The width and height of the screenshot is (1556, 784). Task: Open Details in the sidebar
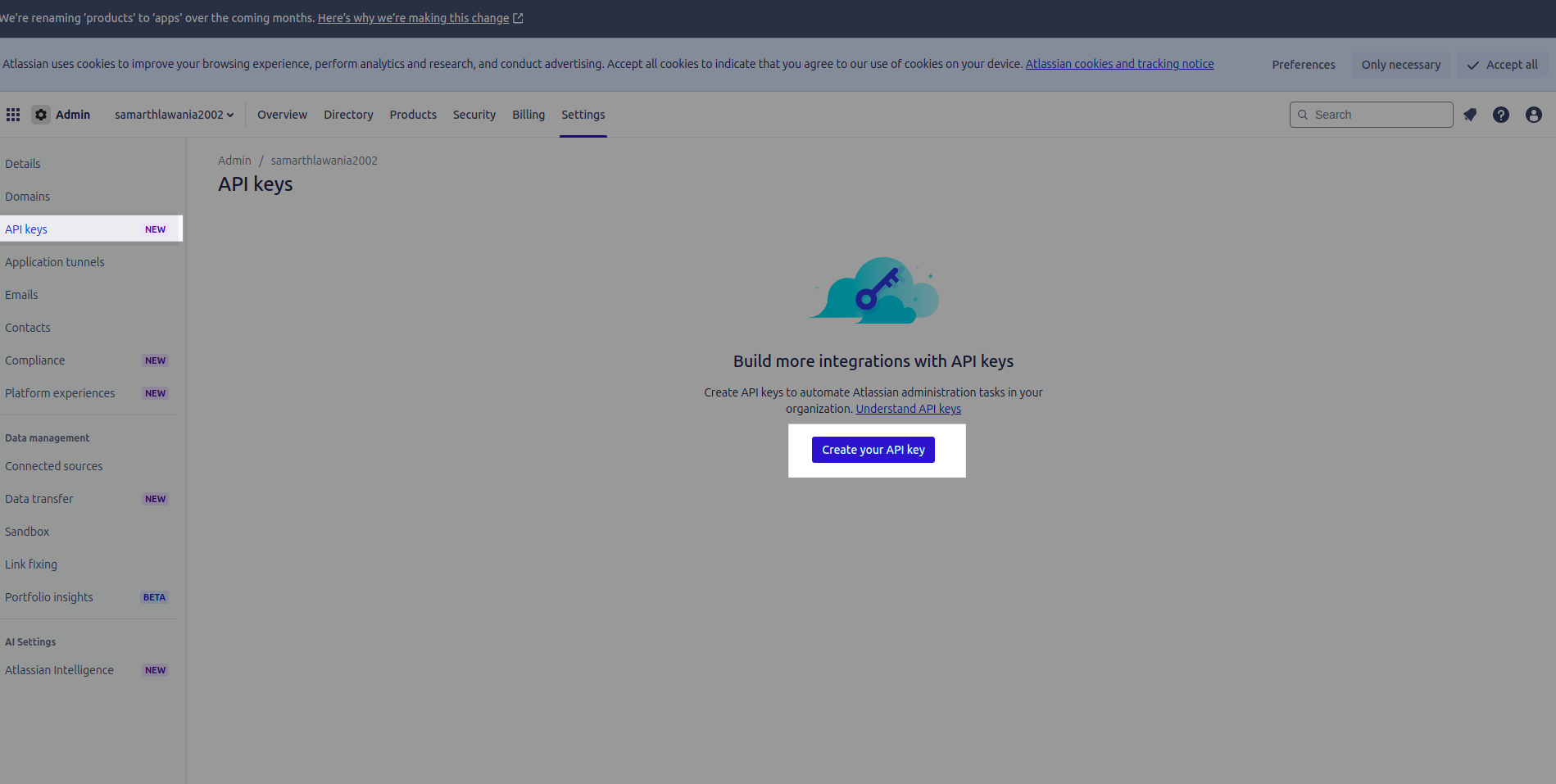[x=90, y=164]
